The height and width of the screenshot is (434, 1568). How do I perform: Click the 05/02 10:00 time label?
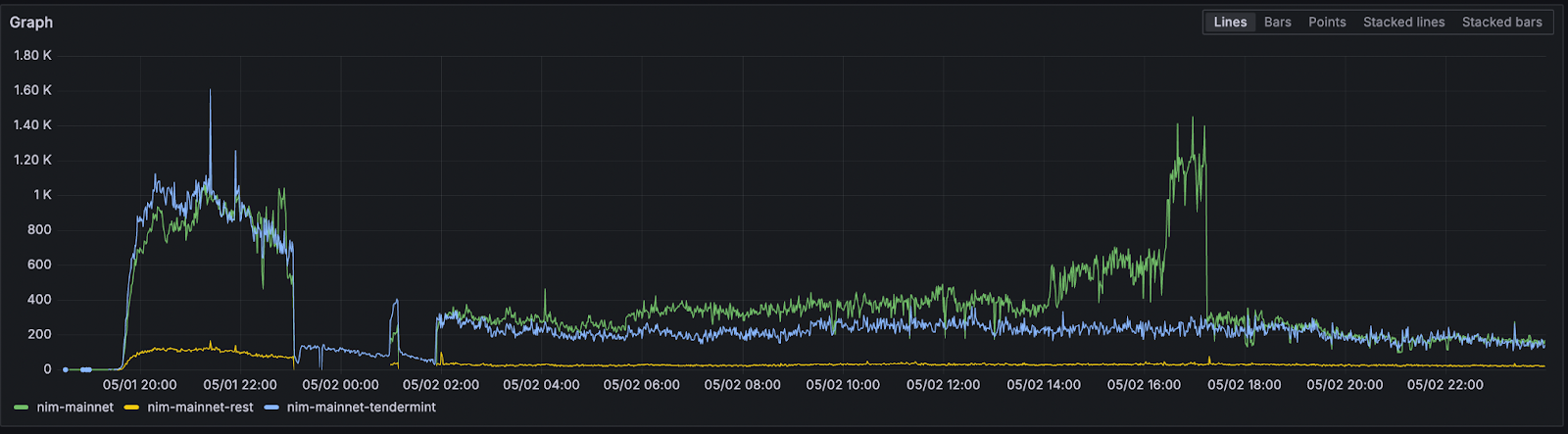coord(843,385)
